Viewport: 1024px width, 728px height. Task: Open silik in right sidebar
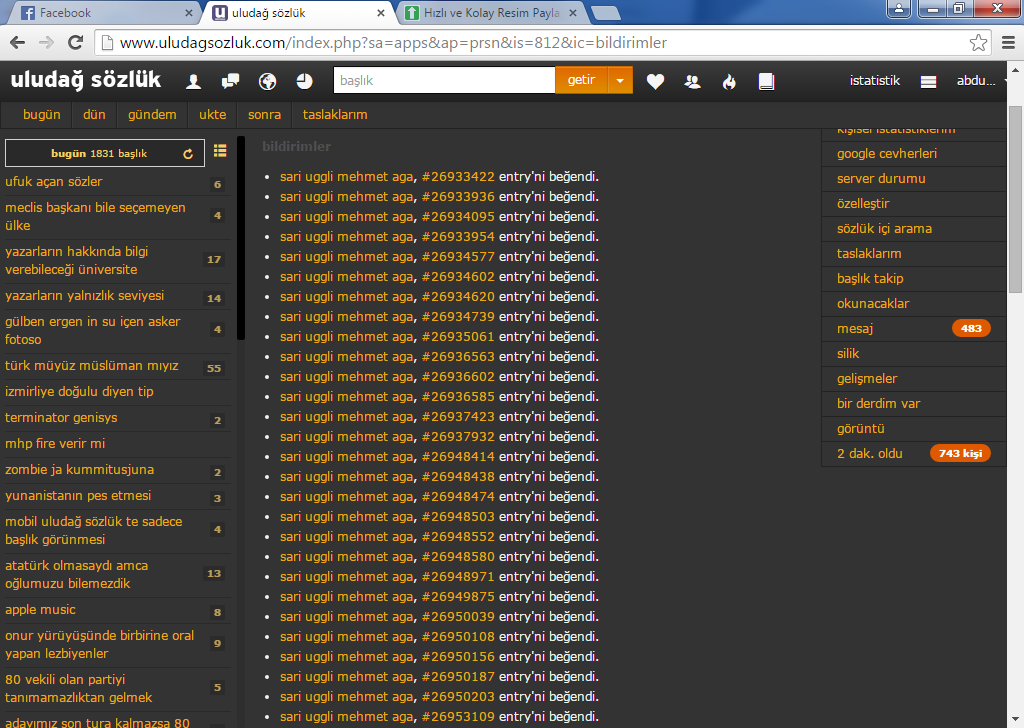click(x=848, y=353)
